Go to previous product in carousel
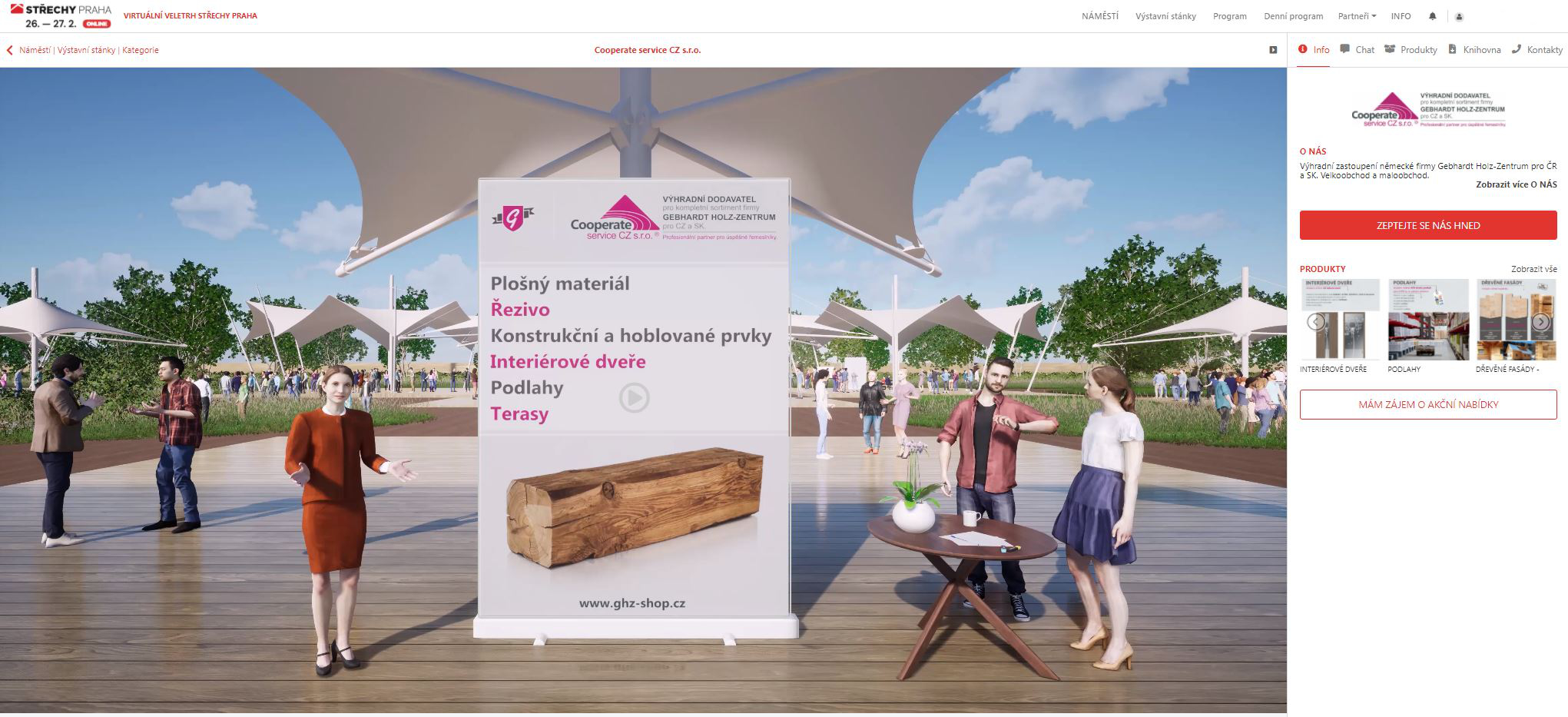 click(x=1316, y=322)
